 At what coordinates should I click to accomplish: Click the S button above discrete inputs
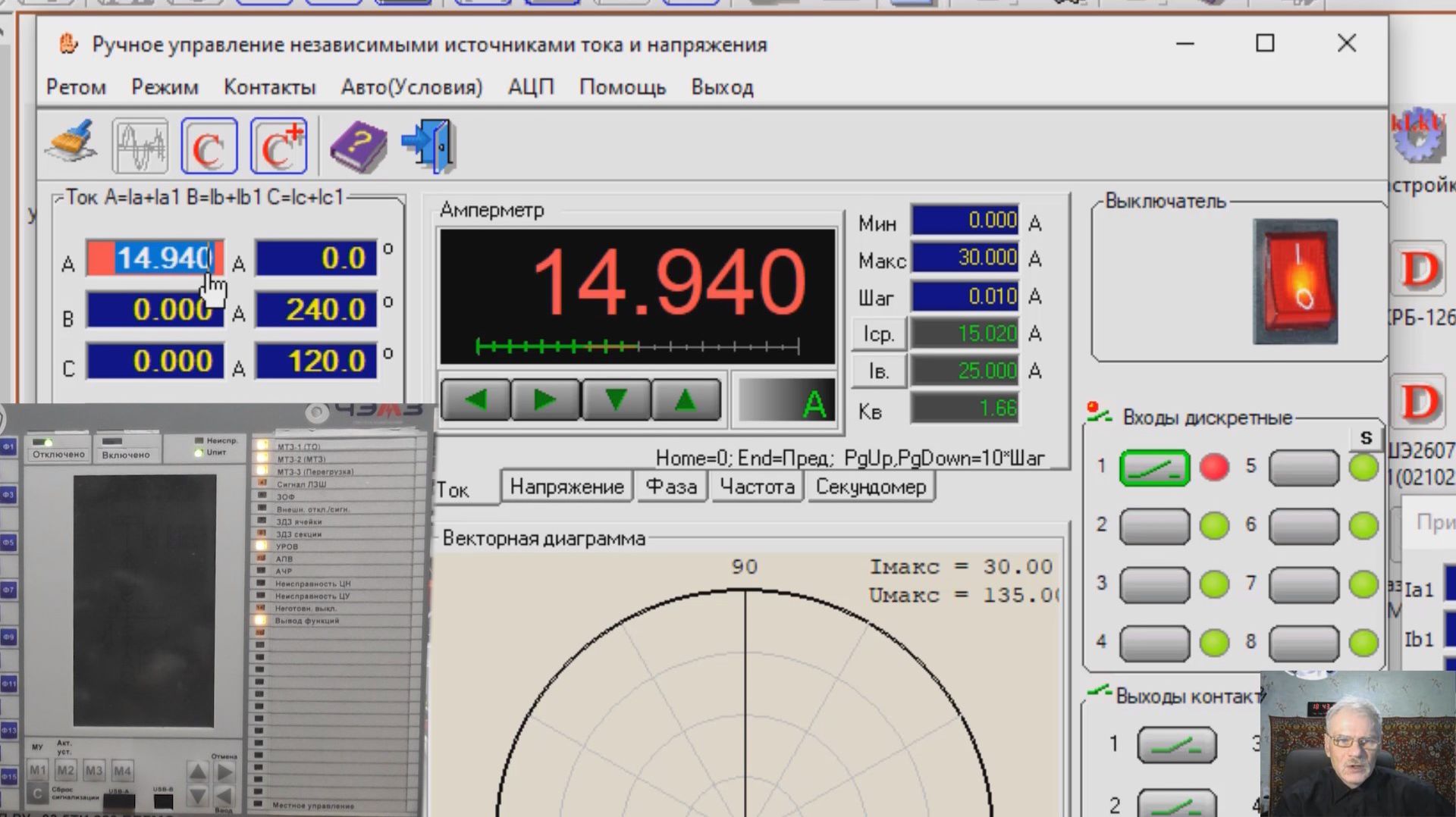click(x=1366, y=438)
